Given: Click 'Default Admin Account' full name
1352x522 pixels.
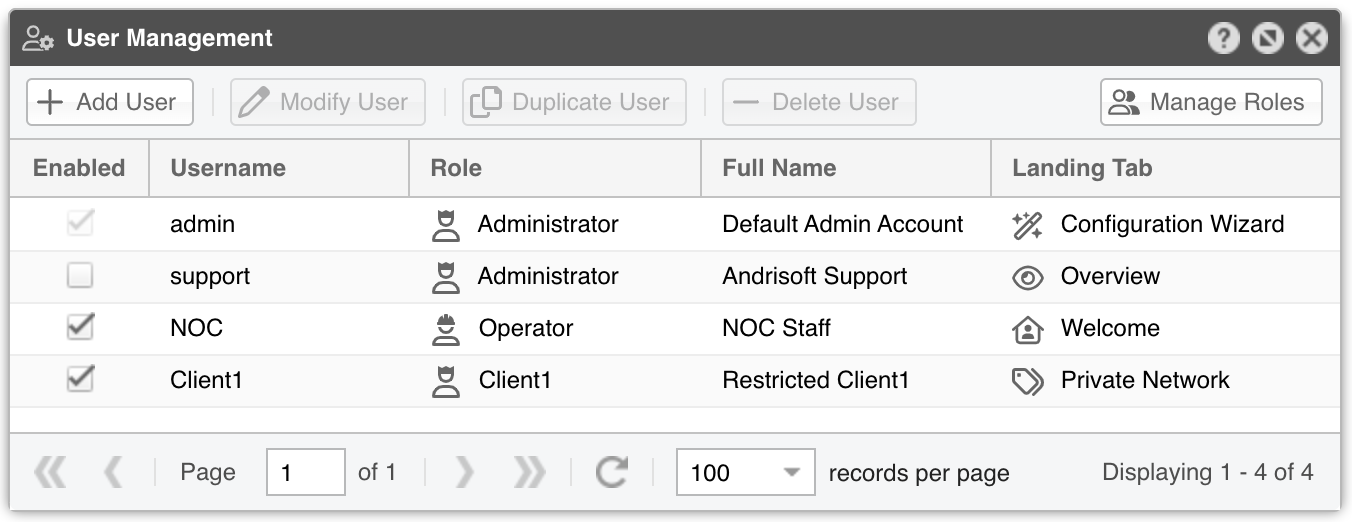Looking at the screenshot, I should pos(843,224).
